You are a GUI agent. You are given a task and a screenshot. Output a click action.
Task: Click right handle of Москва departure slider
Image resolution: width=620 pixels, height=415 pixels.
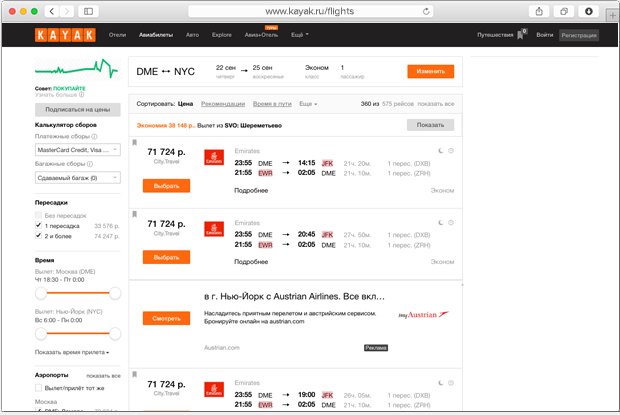(115, 293)
